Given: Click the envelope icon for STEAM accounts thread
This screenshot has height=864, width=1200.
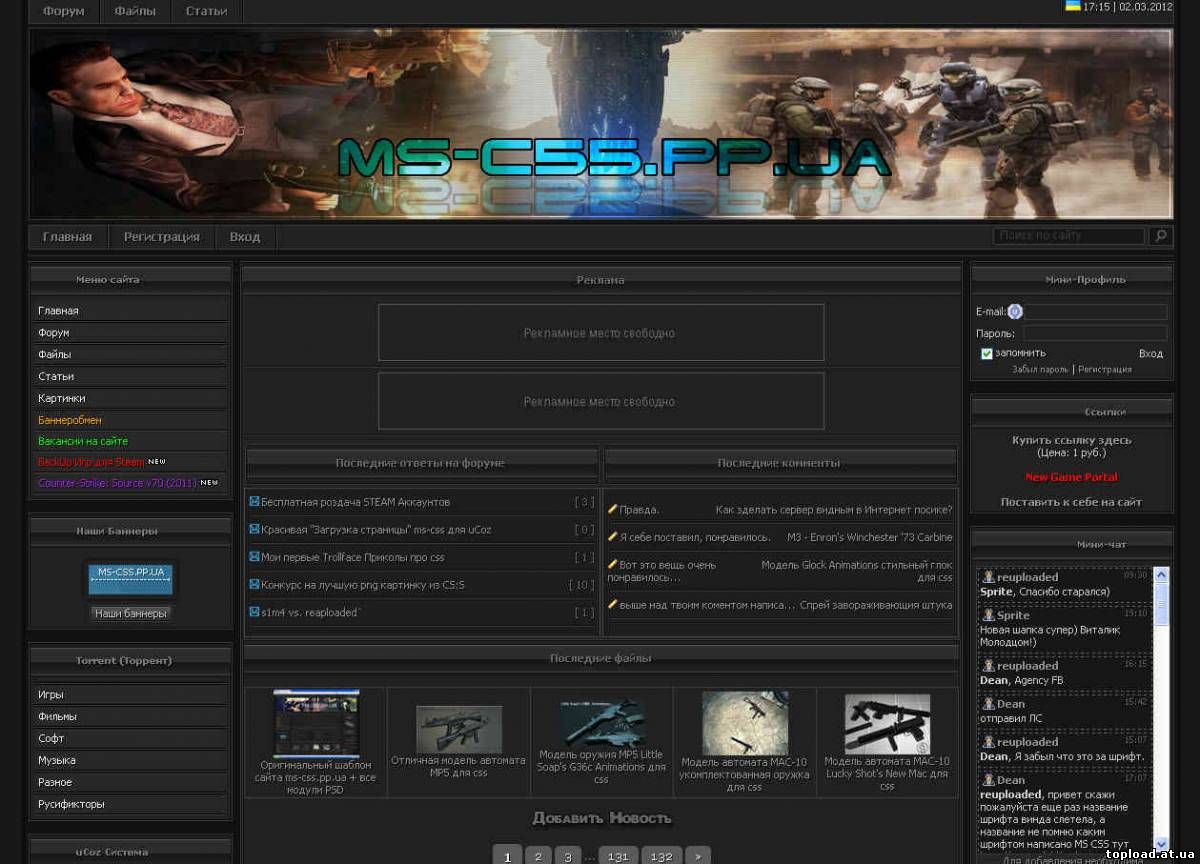Looking at the screenshot, I should coord(255,501).
